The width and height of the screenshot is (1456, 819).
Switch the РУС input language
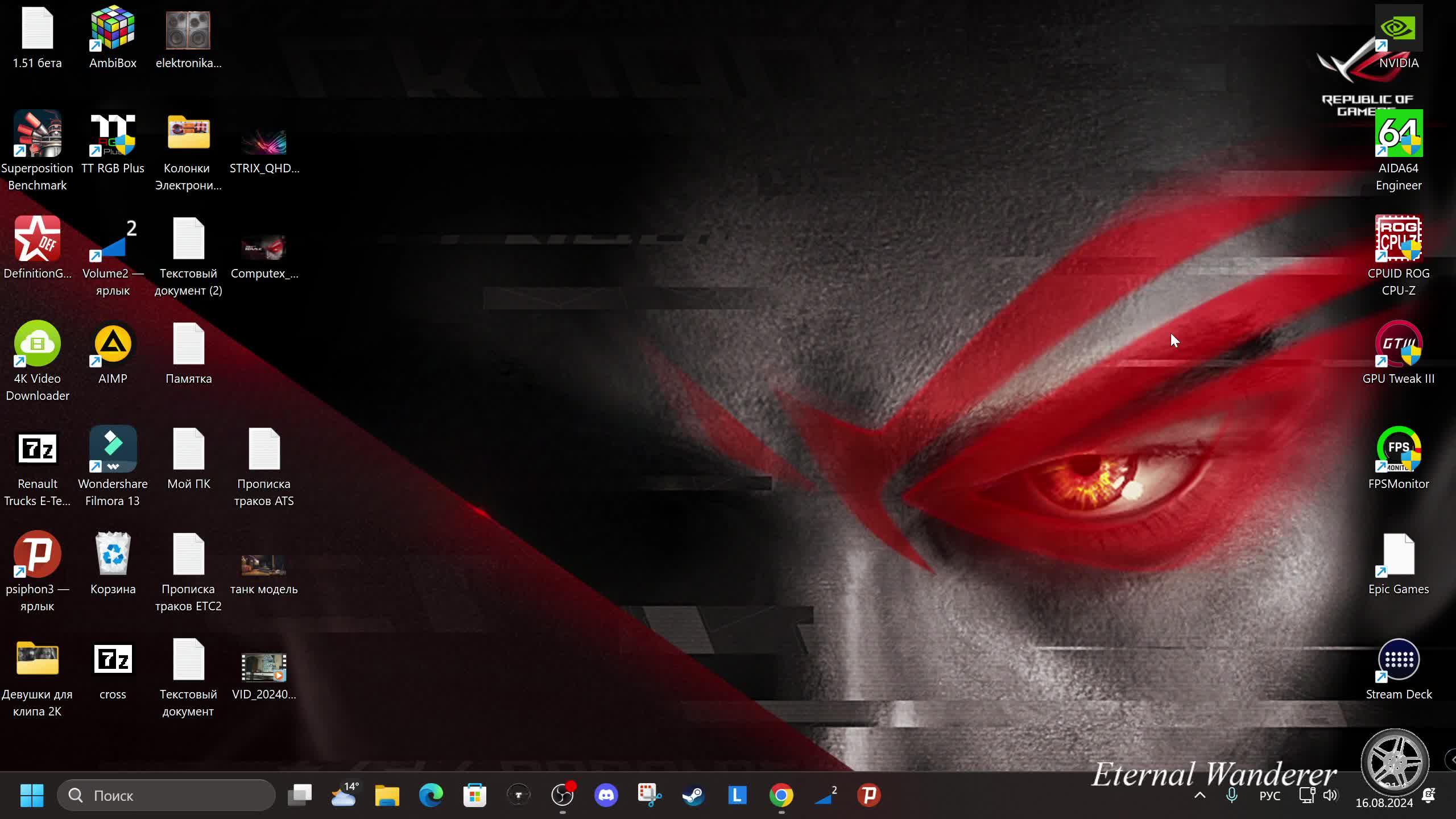click(1269, 796)
